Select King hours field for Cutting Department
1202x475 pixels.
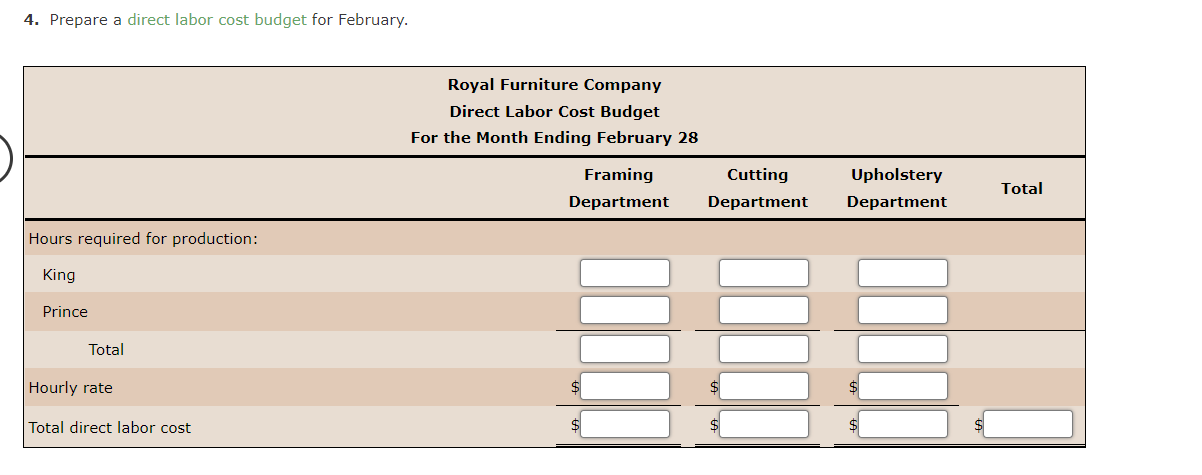pos(764,273)
